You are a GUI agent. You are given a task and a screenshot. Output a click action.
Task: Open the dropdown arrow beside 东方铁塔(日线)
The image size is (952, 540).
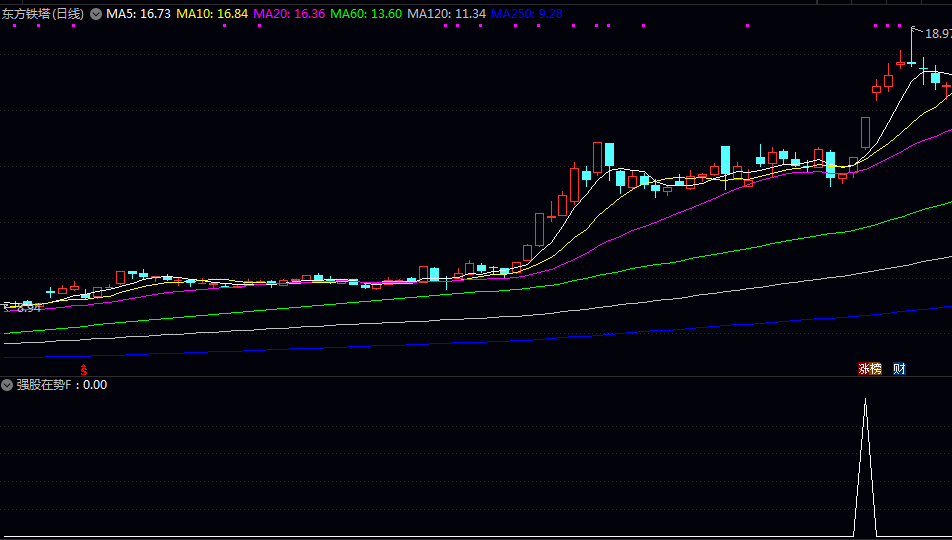click(x=96, y=14)
